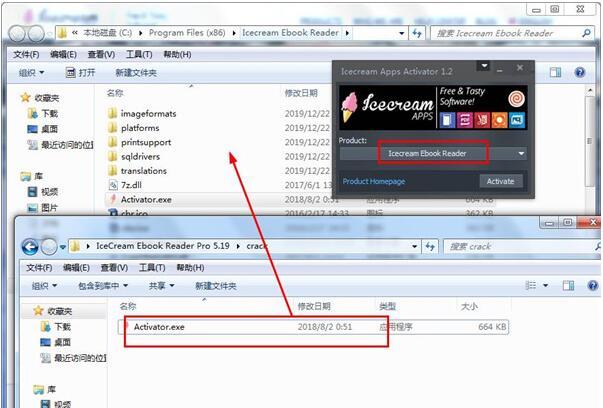The height and width of the screenshot is (408, 603).
Task: Sort by 修改日期 column in crack window
Action: click(314, 306)
